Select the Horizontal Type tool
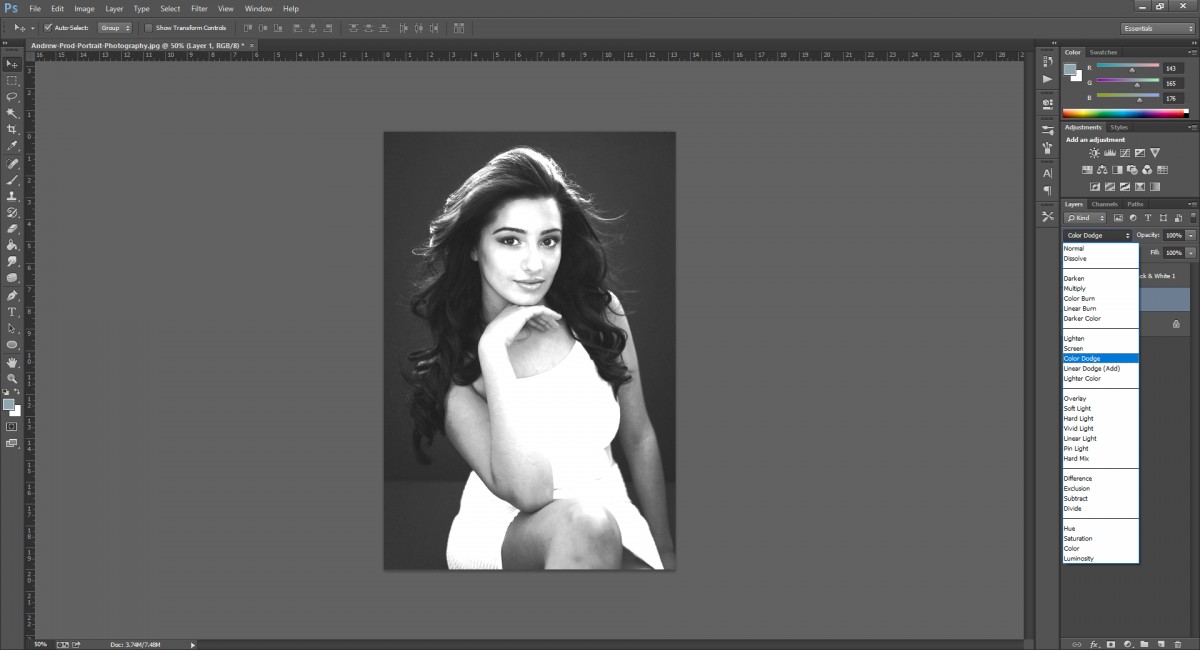The width and height of the screenshot is (1200, 650). pos(12,312)
